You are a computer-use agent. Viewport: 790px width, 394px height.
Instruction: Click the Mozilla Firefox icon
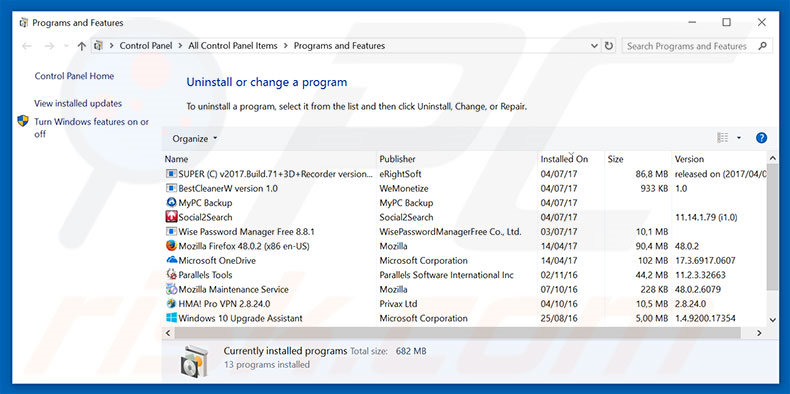click(171, 246)
